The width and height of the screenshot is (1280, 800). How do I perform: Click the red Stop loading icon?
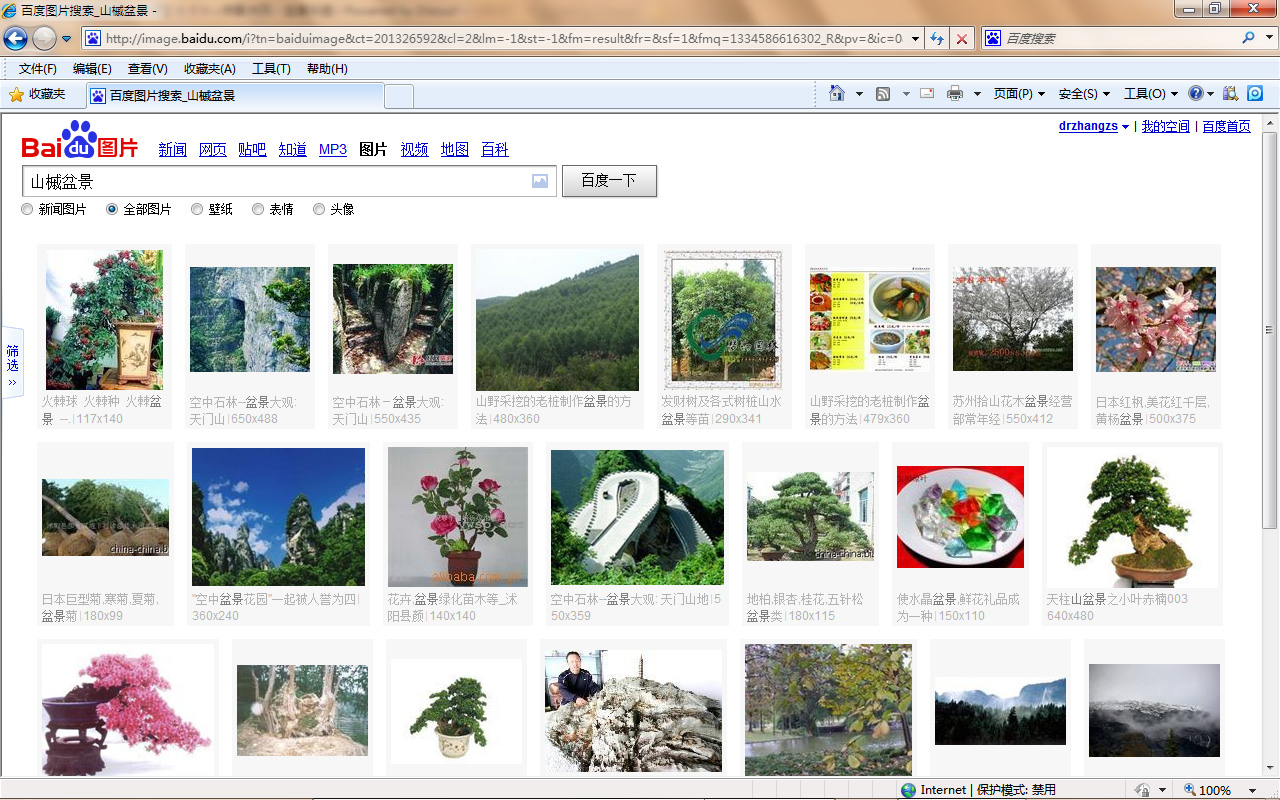(962, 39)
